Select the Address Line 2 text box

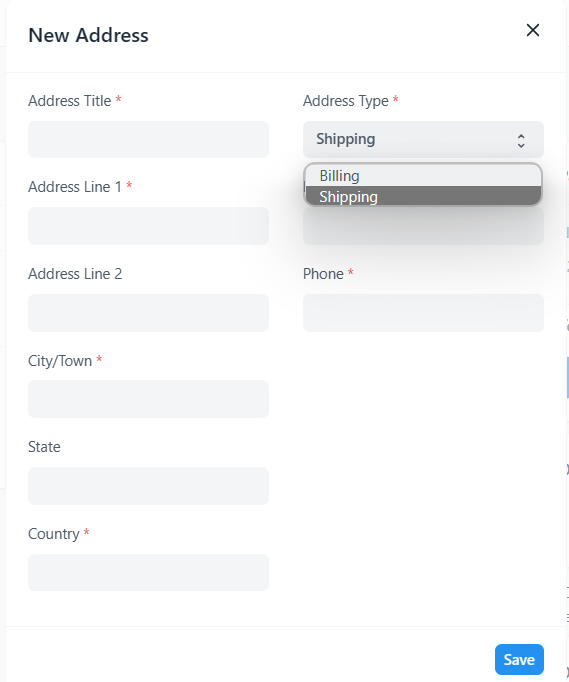(148, 313)
